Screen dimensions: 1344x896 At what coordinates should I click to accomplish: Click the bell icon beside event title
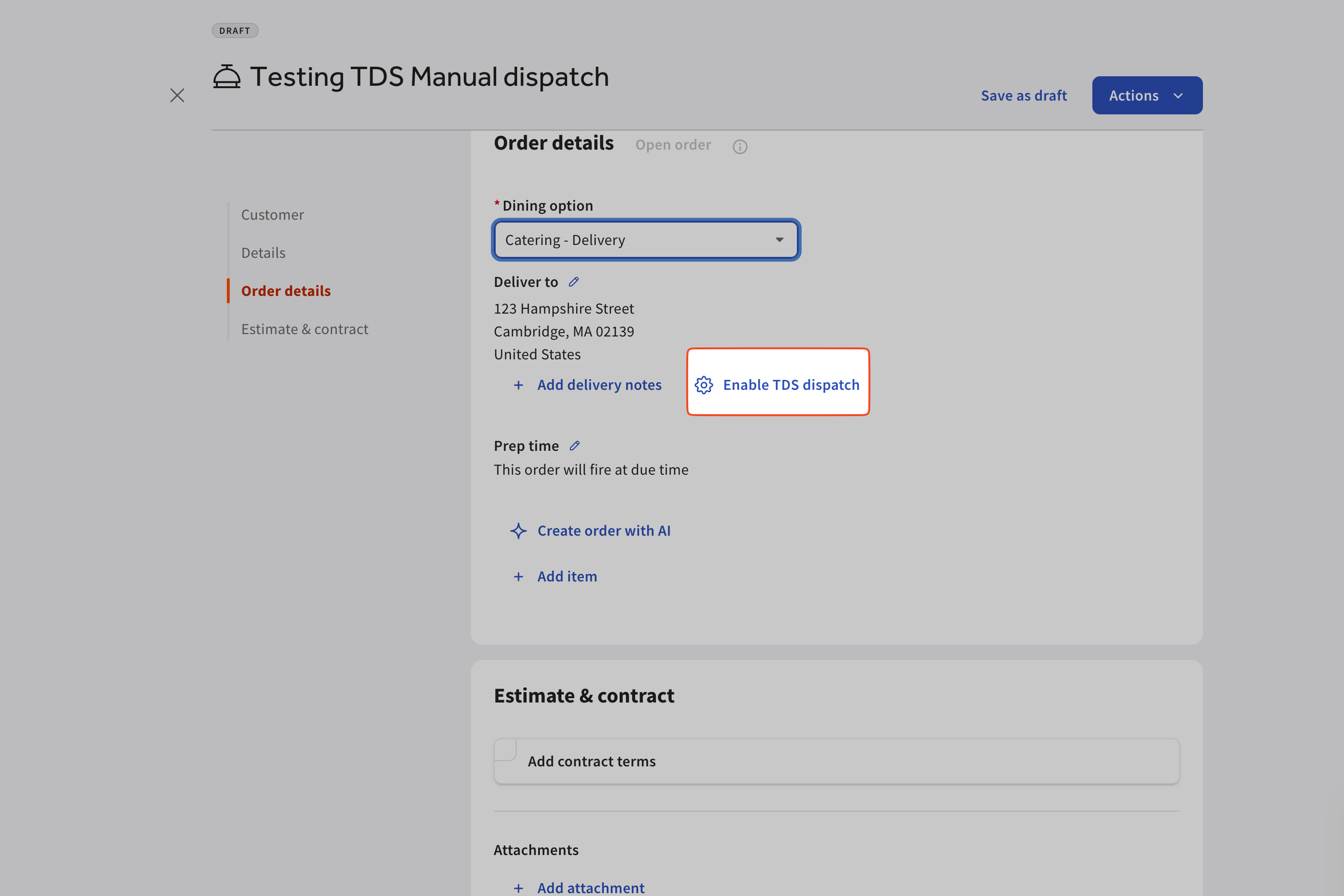[227, 77]
